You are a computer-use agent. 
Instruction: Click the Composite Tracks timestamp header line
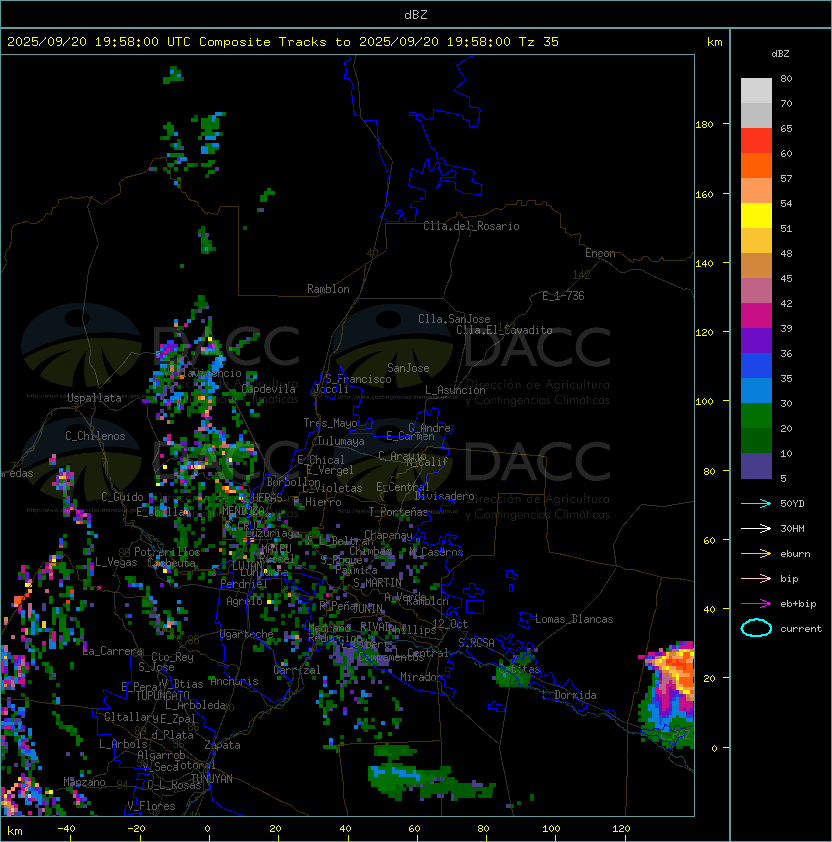(283, 42)
